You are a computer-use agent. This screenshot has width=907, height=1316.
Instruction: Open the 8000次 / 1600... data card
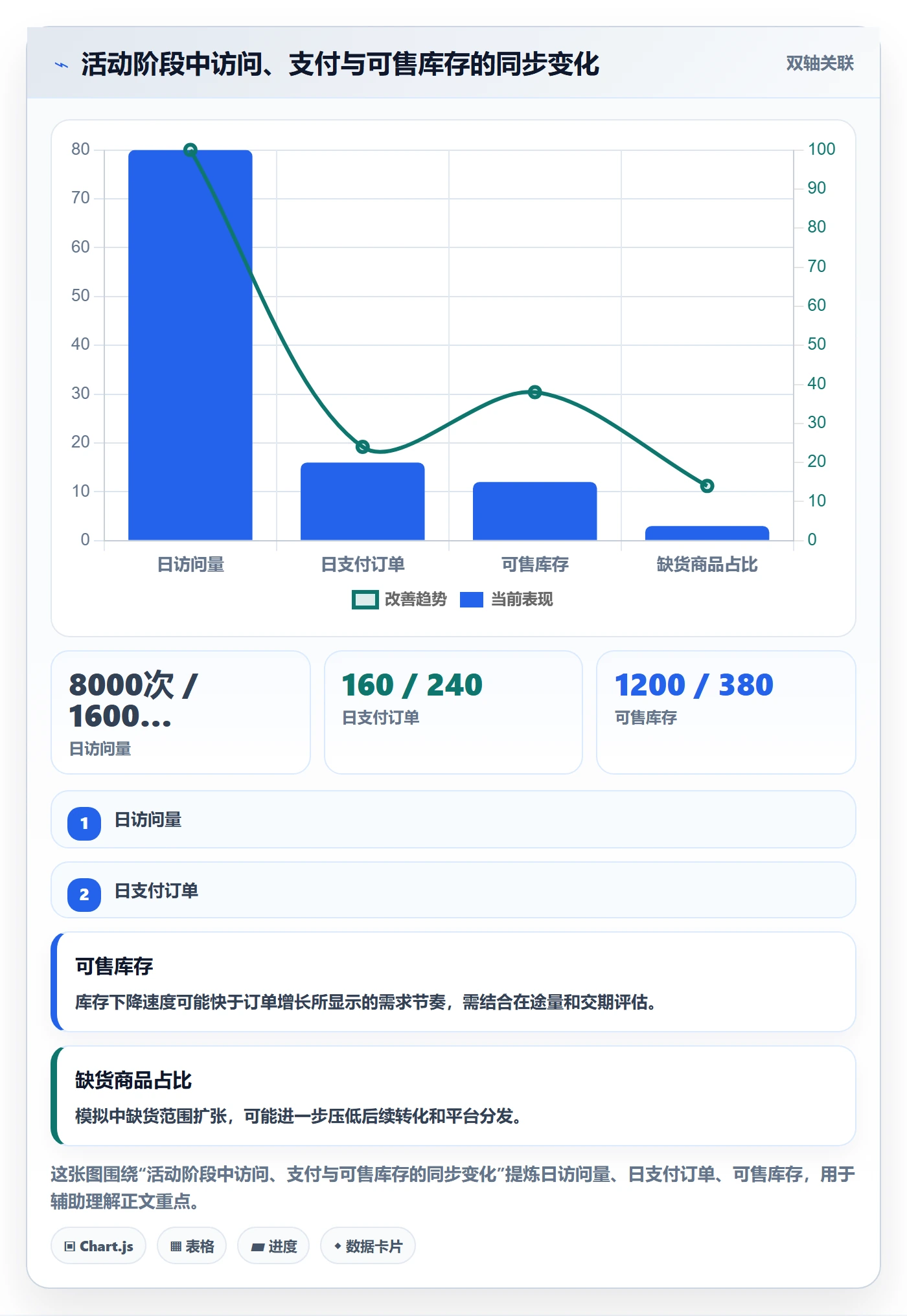tap(181, 712)
